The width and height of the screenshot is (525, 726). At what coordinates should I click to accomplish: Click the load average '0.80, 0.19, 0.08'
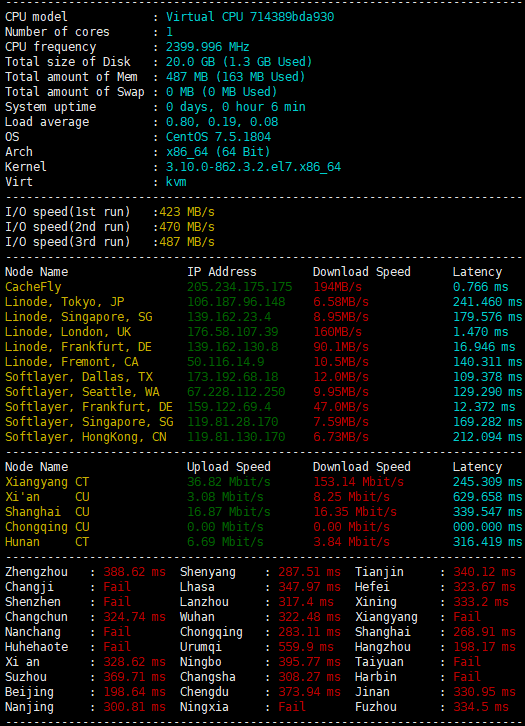(222, 122)
